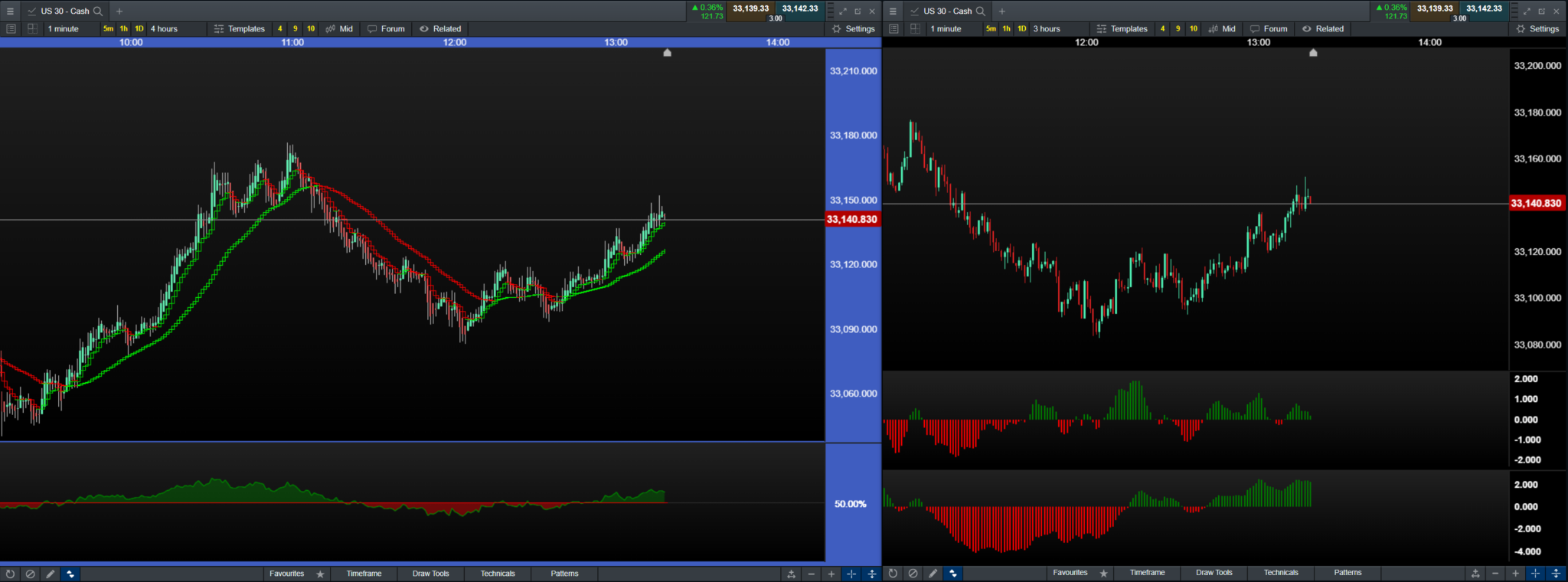Click the right chart's blue trade arrows icon
Image resolution: width=1568 pixels, height=582 pixels.
(x=953, y=573)
